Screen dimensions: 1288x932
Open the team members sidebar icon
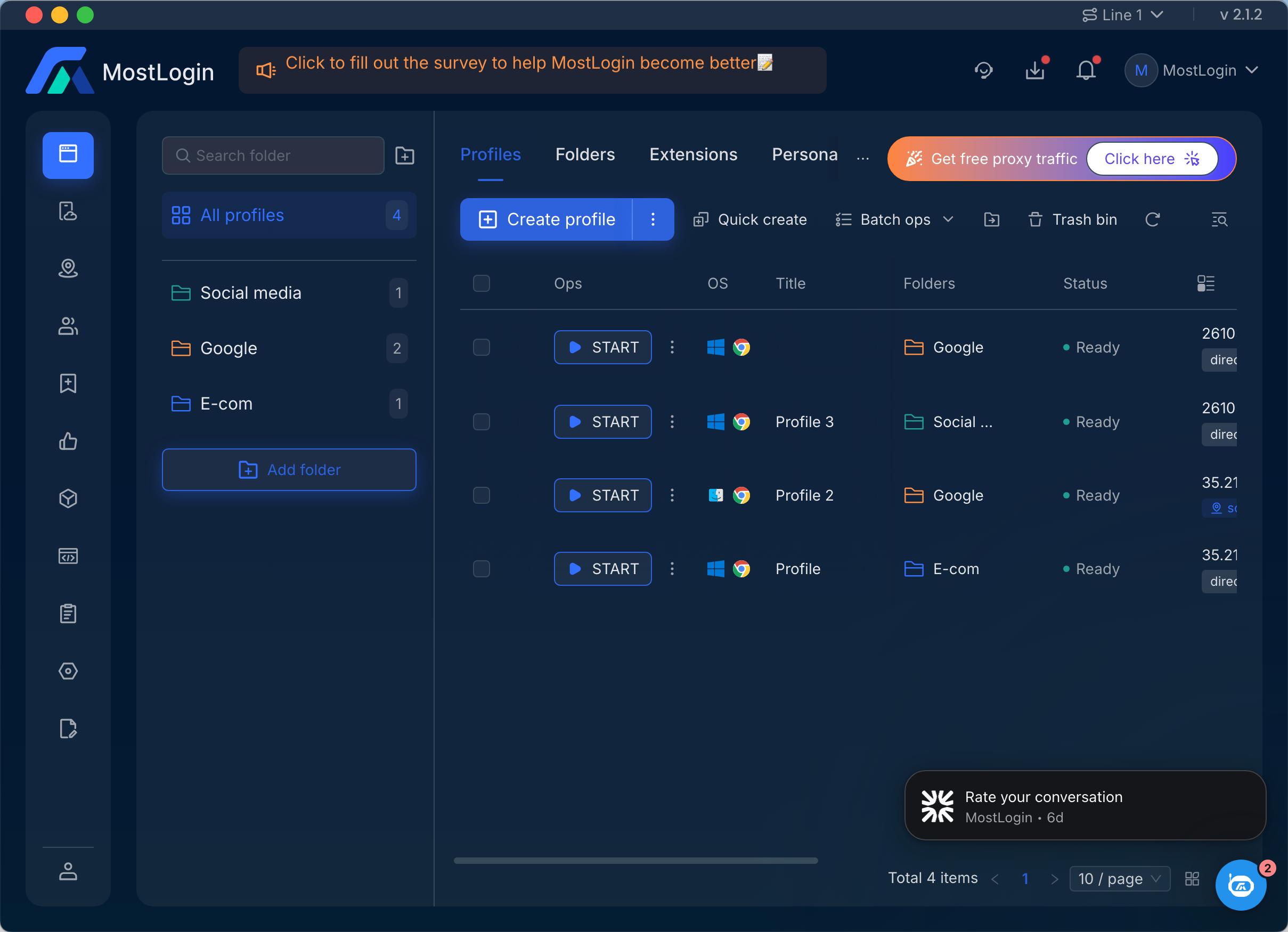[68, 326]
